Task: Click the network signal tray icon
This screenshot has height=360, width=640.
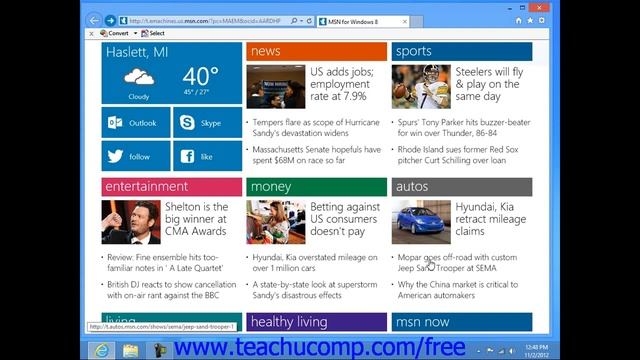Action: (x=501, y=351)
